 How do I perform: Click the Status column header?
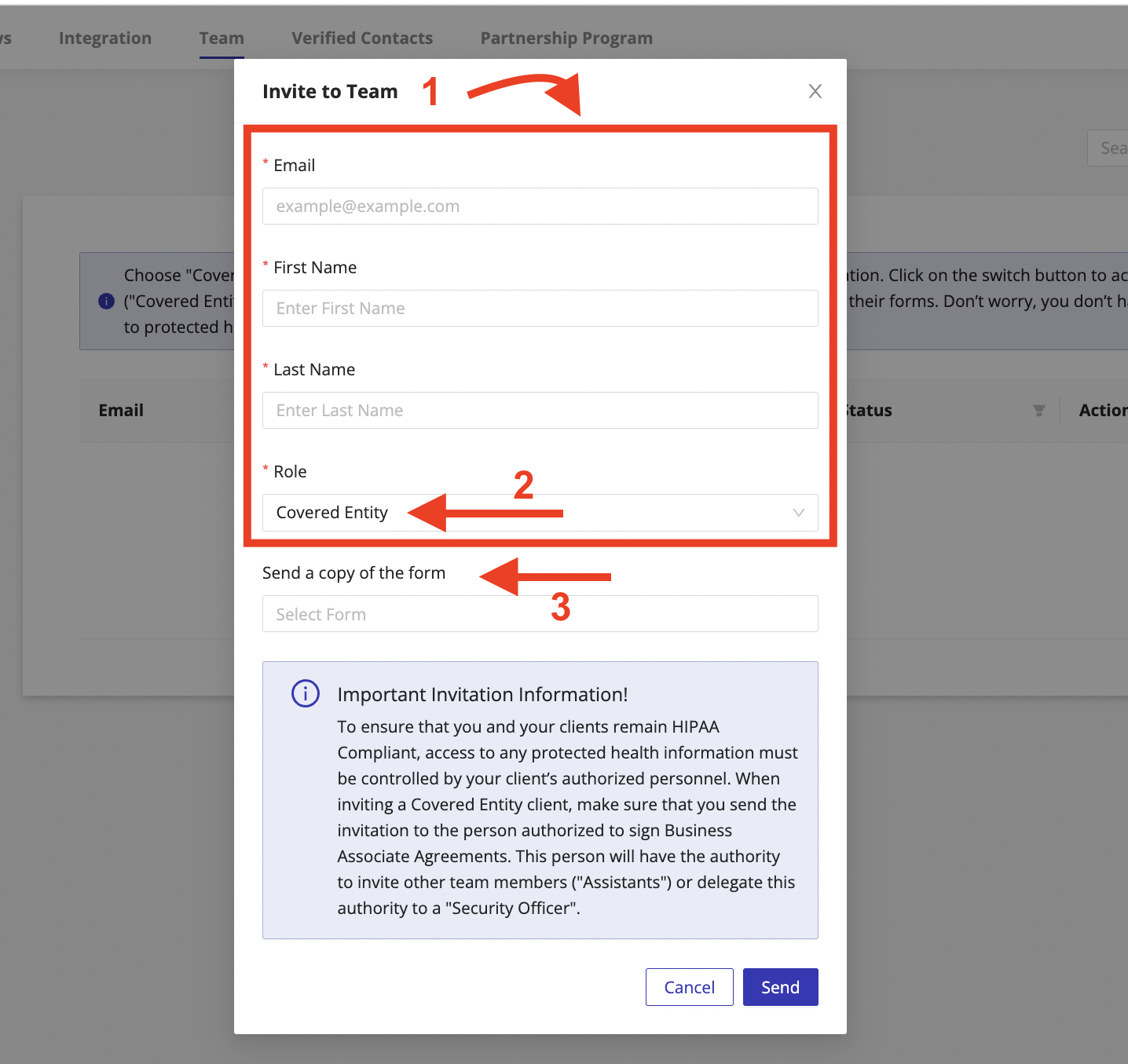point(870,411)
